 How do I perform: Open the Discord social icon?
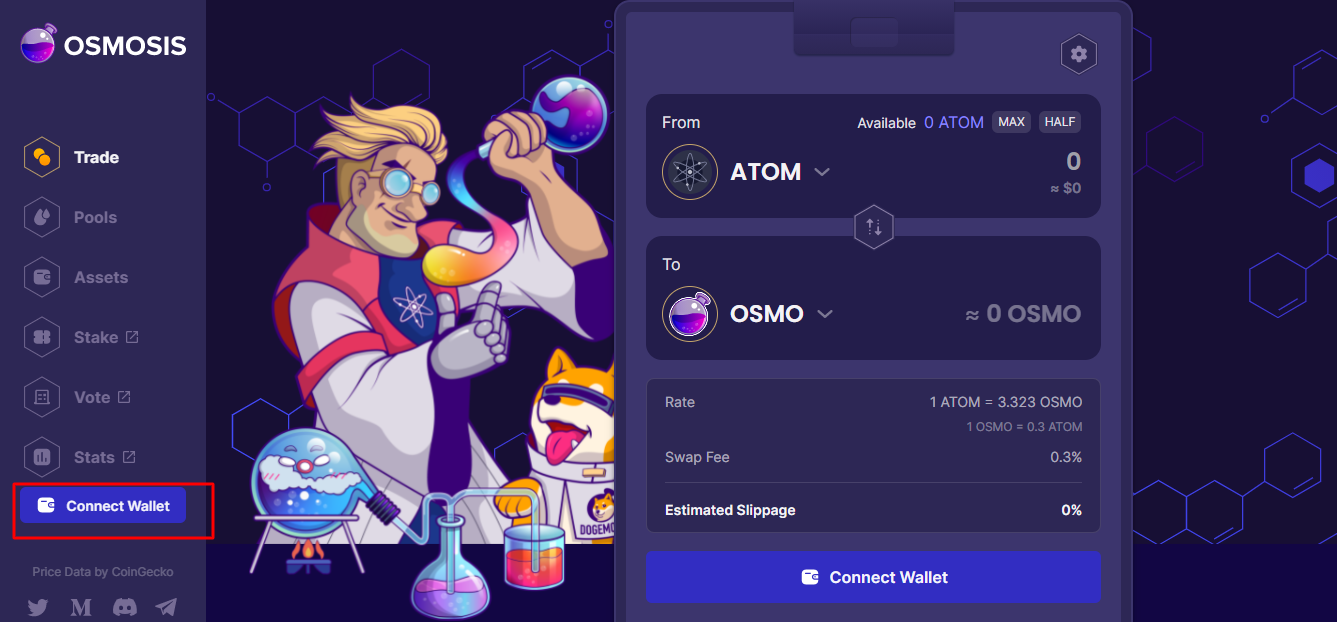[x=124, y=607]
